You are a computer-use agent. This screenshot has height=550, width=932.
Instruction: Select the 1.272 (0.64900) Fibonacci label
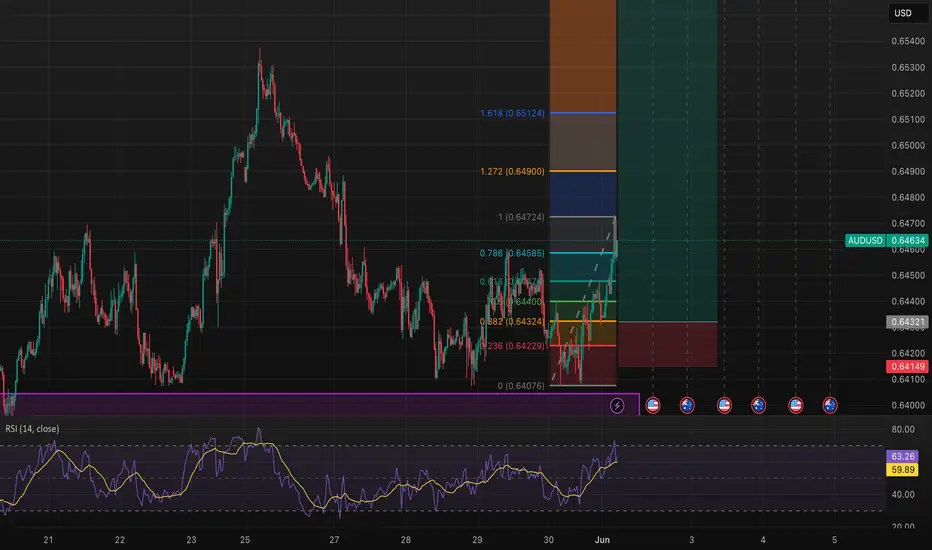512,171
